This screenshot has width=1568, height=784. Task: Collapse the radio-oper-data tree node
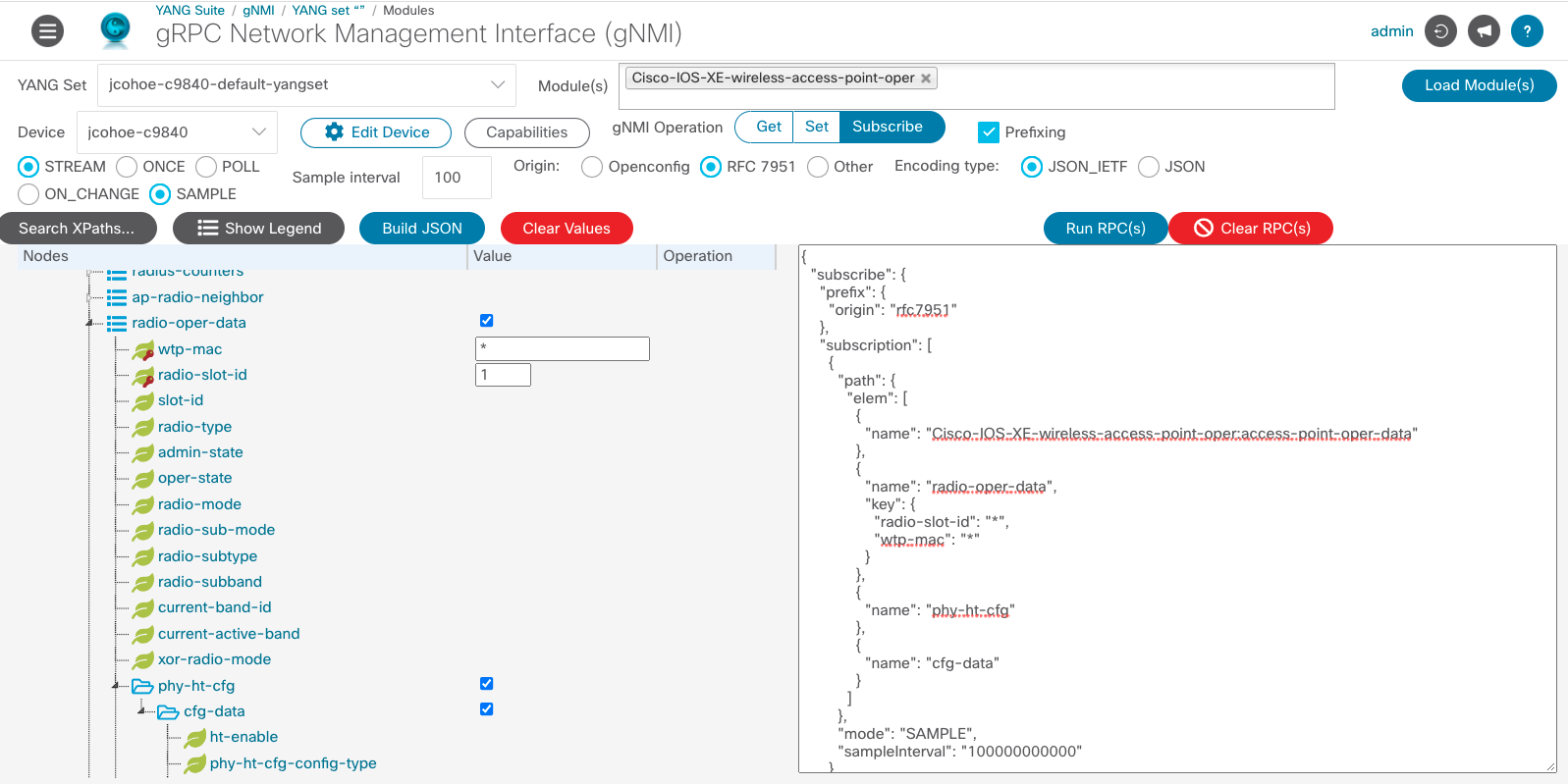89,323
